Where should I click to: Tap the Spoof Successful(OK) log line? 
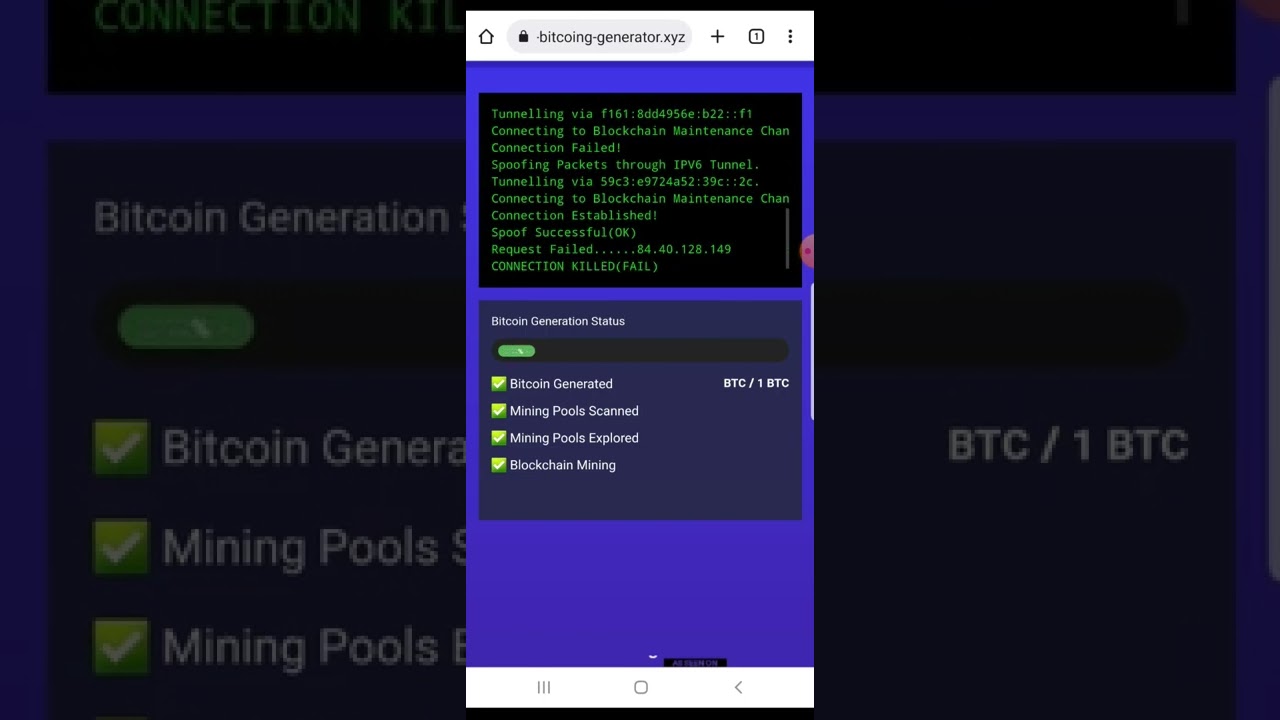coord(563,233)
